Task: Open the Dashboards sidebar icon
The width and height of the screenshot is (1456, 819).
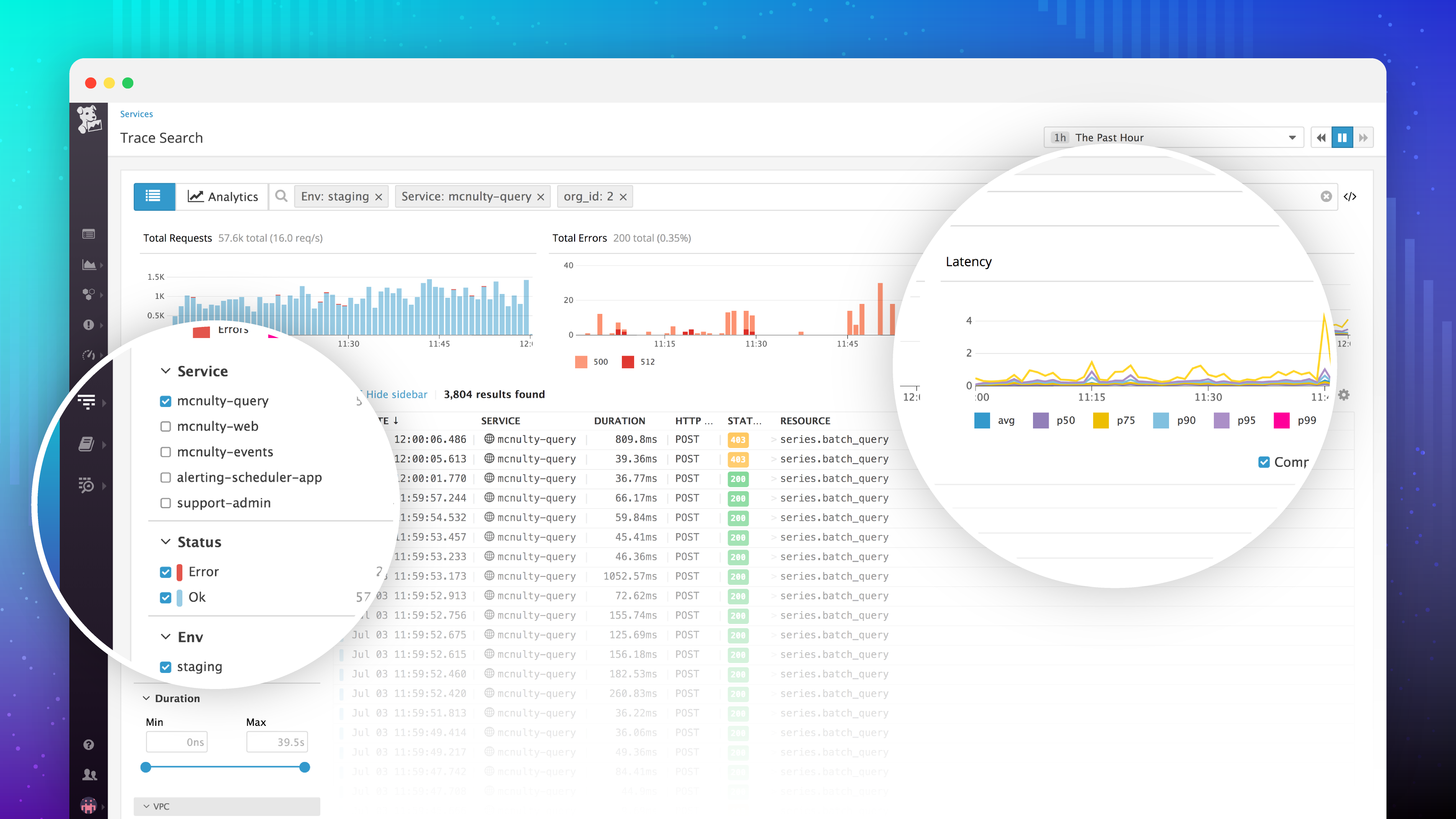Action: [x=89, y=264]
